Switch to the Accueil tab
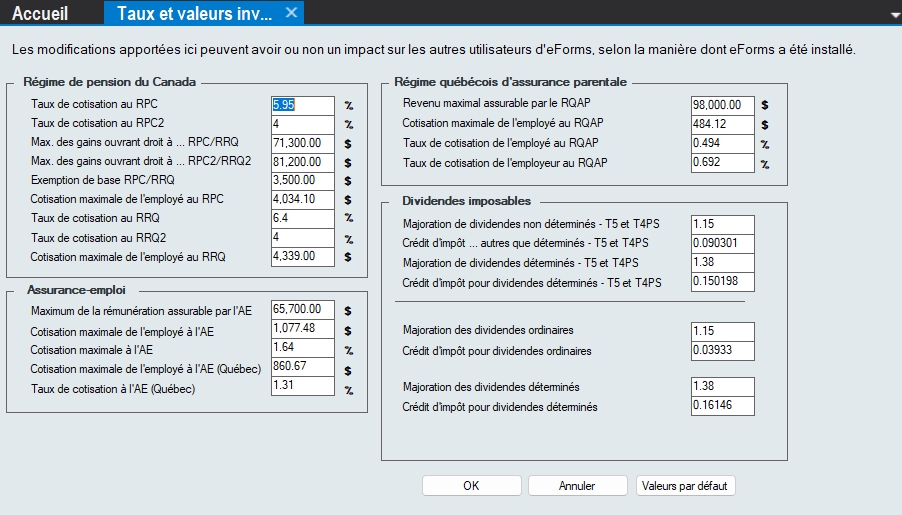 click(x=40, y=13)
